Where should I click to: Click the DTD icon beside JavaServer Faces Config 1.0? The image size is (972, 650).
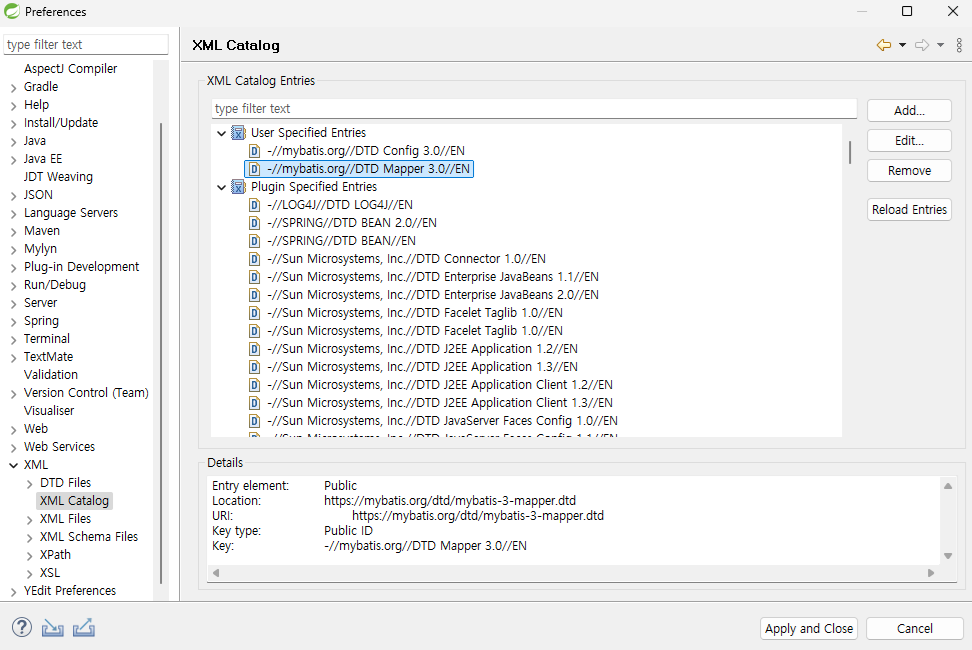coord(254,421)
